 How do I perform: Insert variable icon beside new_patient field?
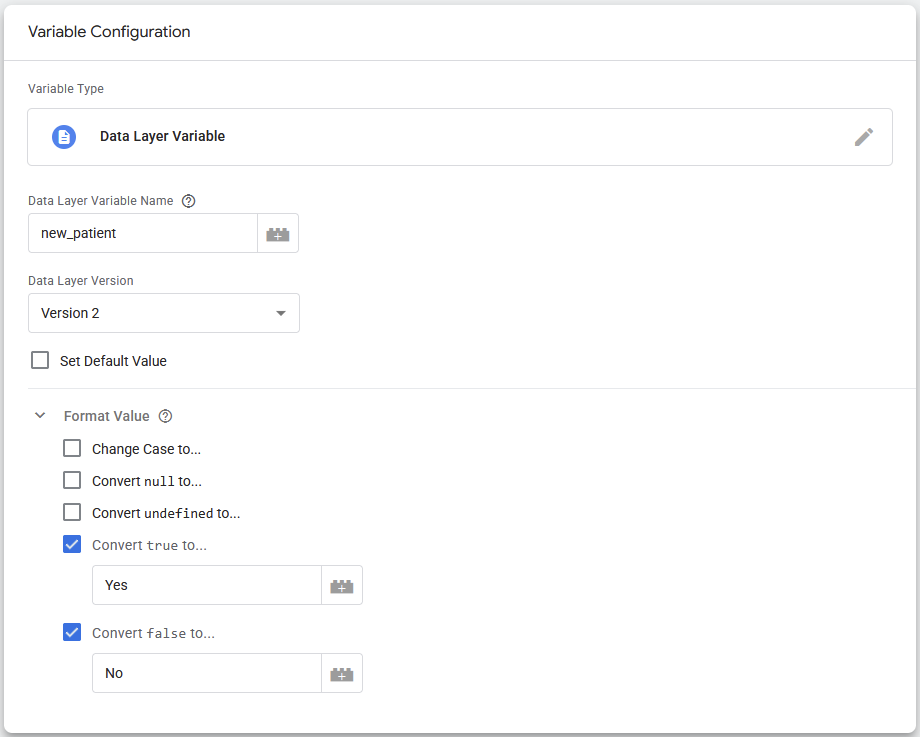278,234
